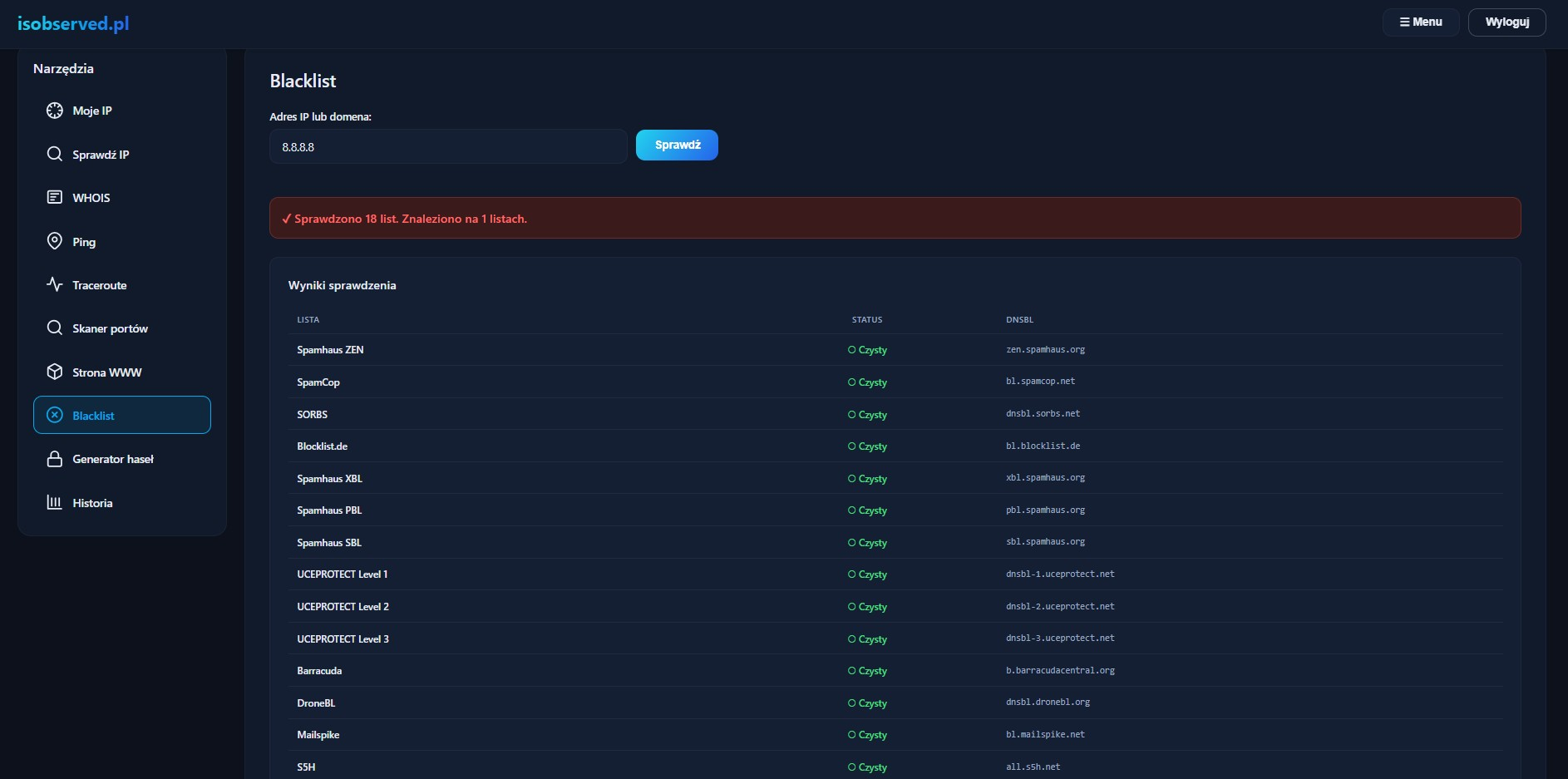The height and width of the screenshot is (779, 1568).
Task: Click the Blocklist.de list name
Action: (x=323, y=446)
